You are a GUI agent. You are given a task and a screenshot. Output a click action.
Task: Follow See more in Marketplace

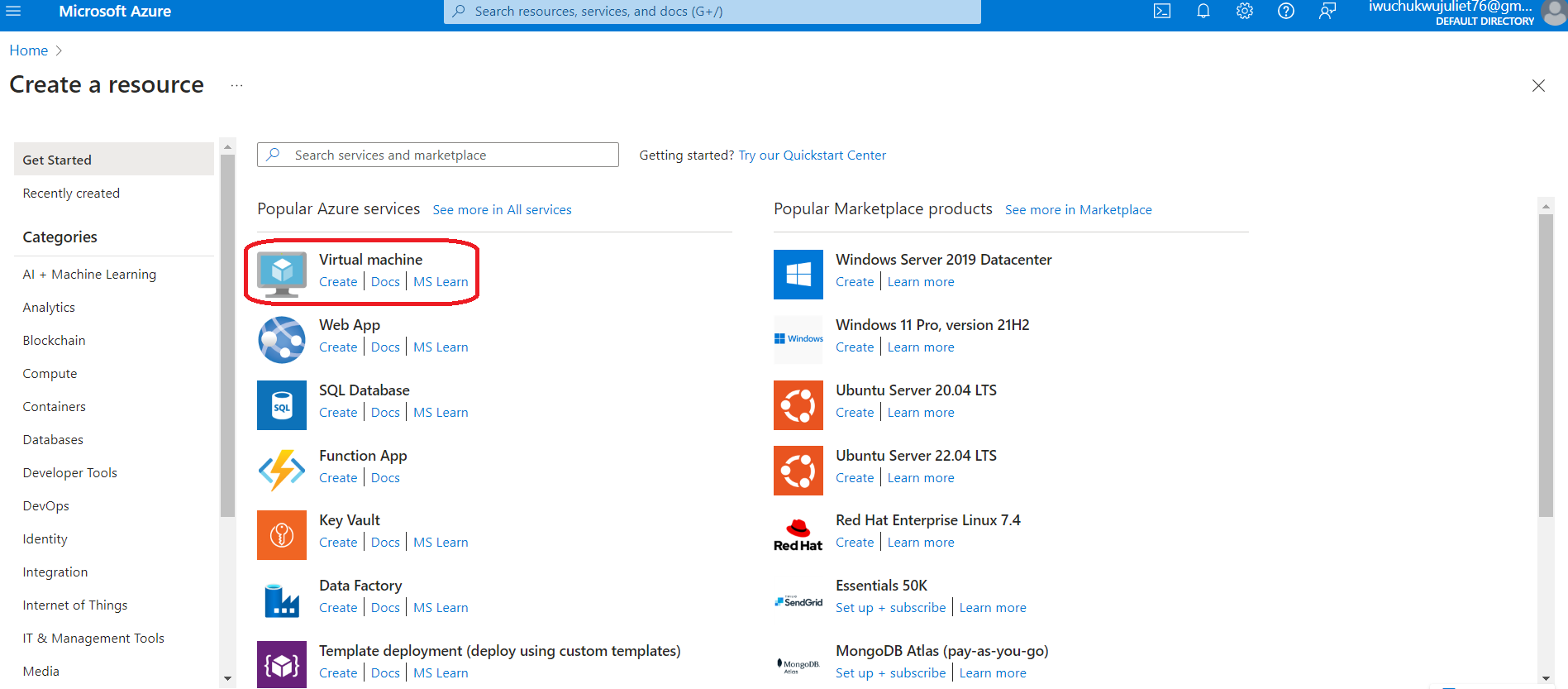[x=1078, y=210]
